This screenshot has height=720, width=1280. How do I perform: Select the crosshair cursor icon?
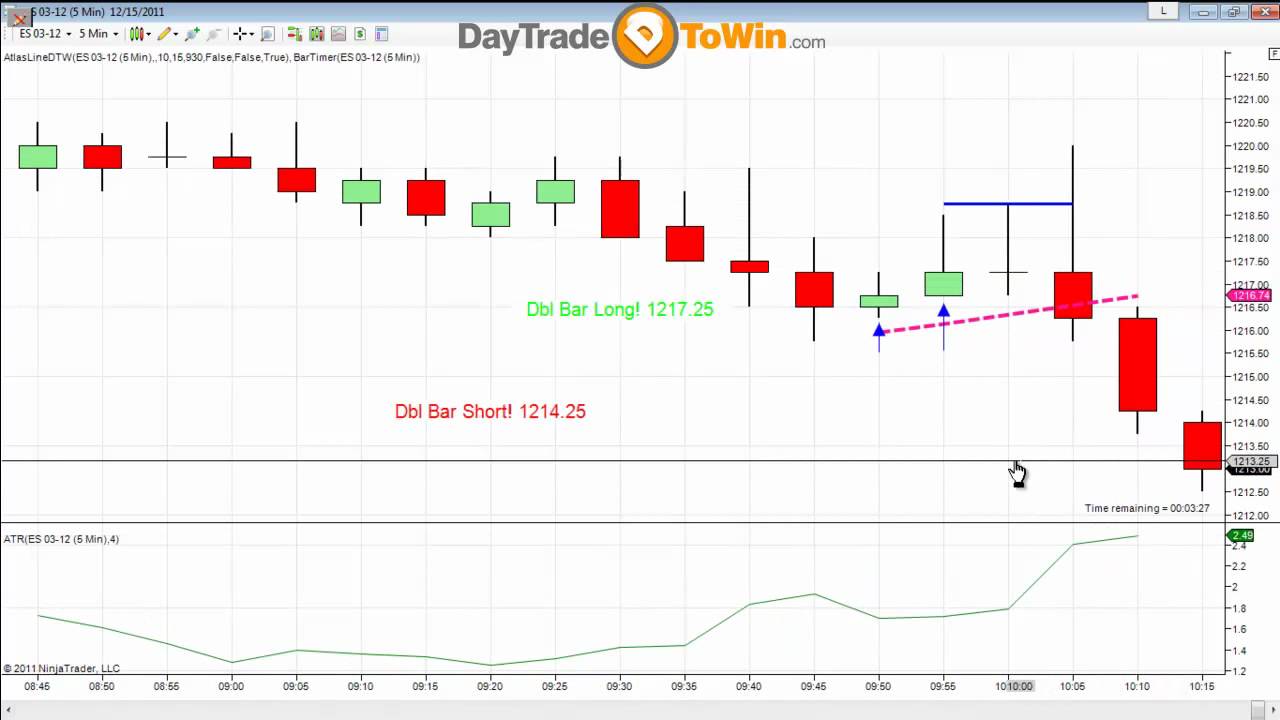coord(240,33)
